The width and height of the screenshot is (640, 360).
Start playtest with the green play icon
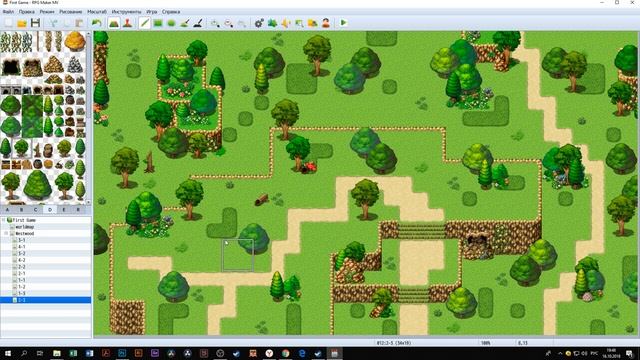[343, 23]
